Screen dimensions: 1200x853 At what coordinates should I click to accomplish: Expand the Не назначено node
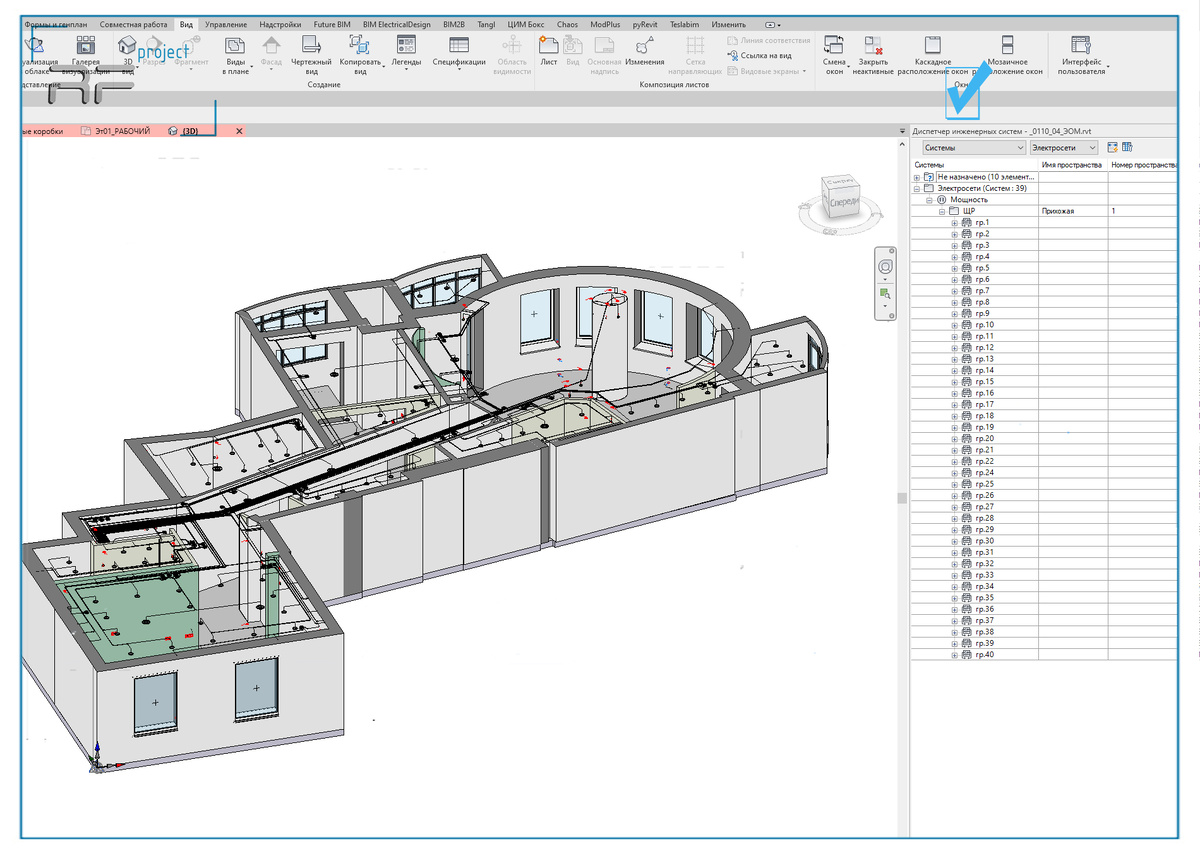point(917,177)
